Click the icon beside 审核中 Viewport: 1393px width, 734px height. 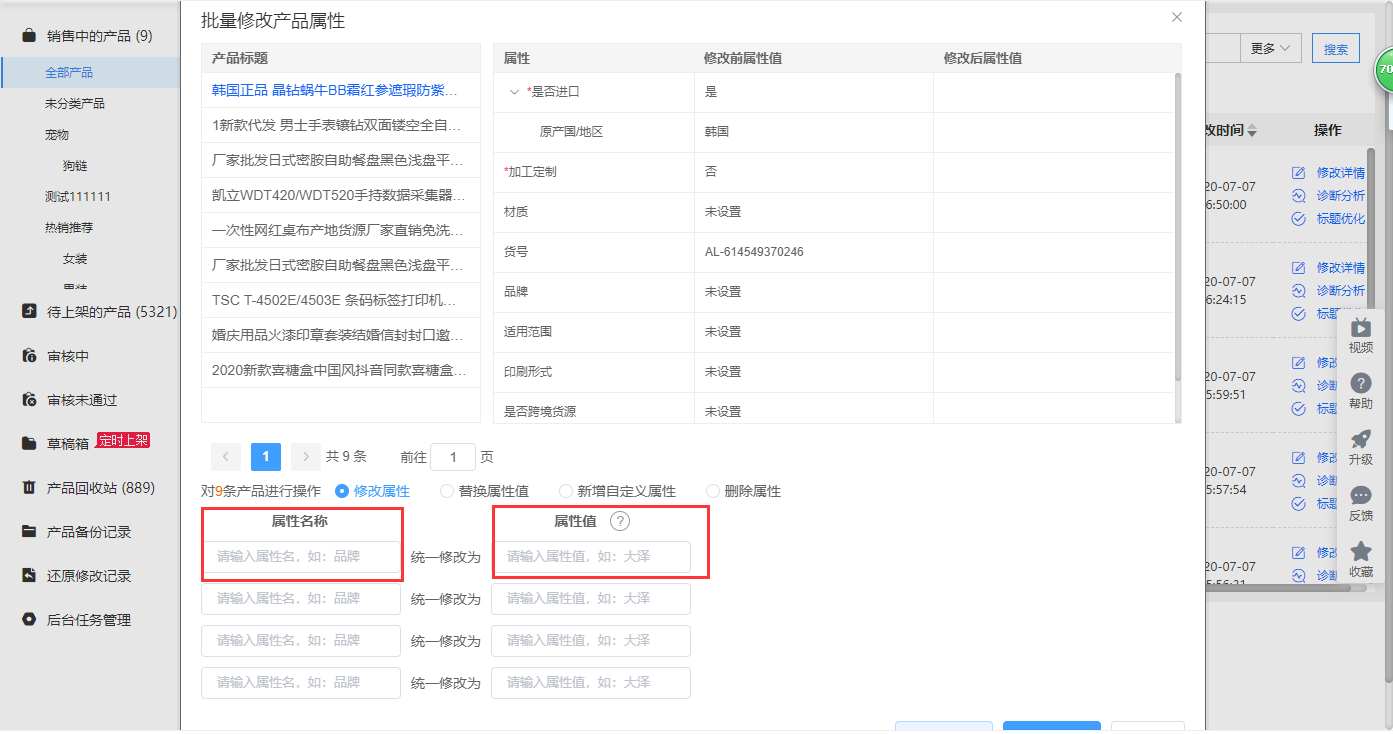[x=29, y=356]
